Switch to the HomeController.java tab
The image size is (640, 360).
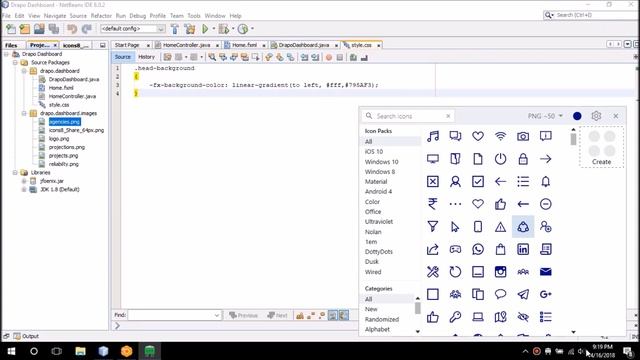187,45
